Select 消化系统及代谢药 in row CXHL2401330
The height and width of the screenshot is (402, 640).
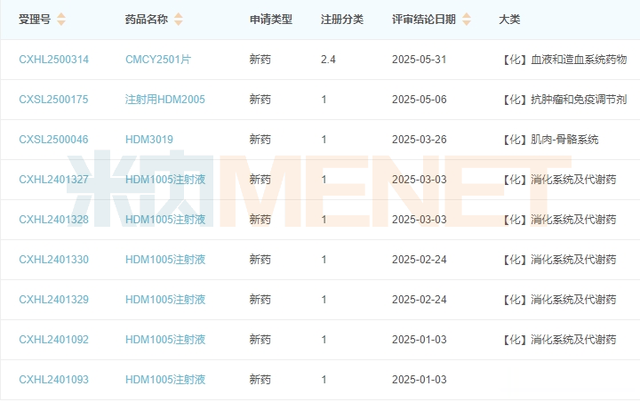573,260
